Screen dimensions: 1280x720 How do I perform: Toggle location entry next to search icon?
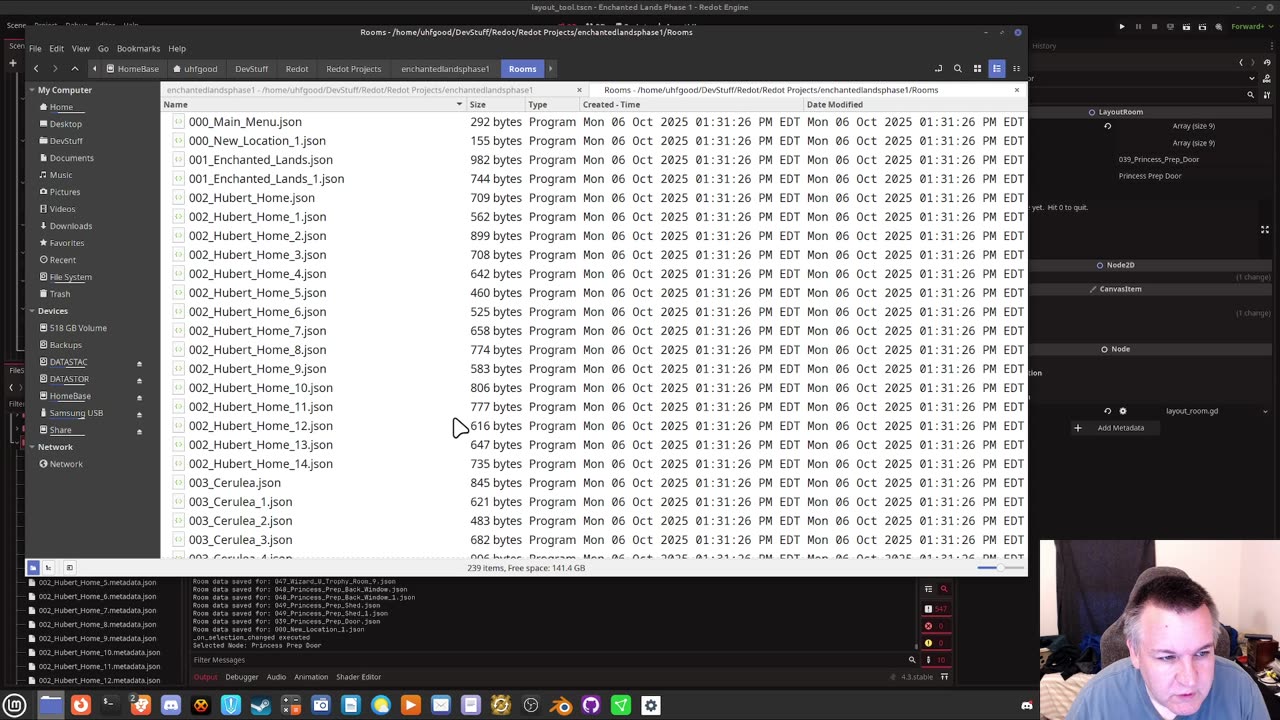(x=938, y=69)
